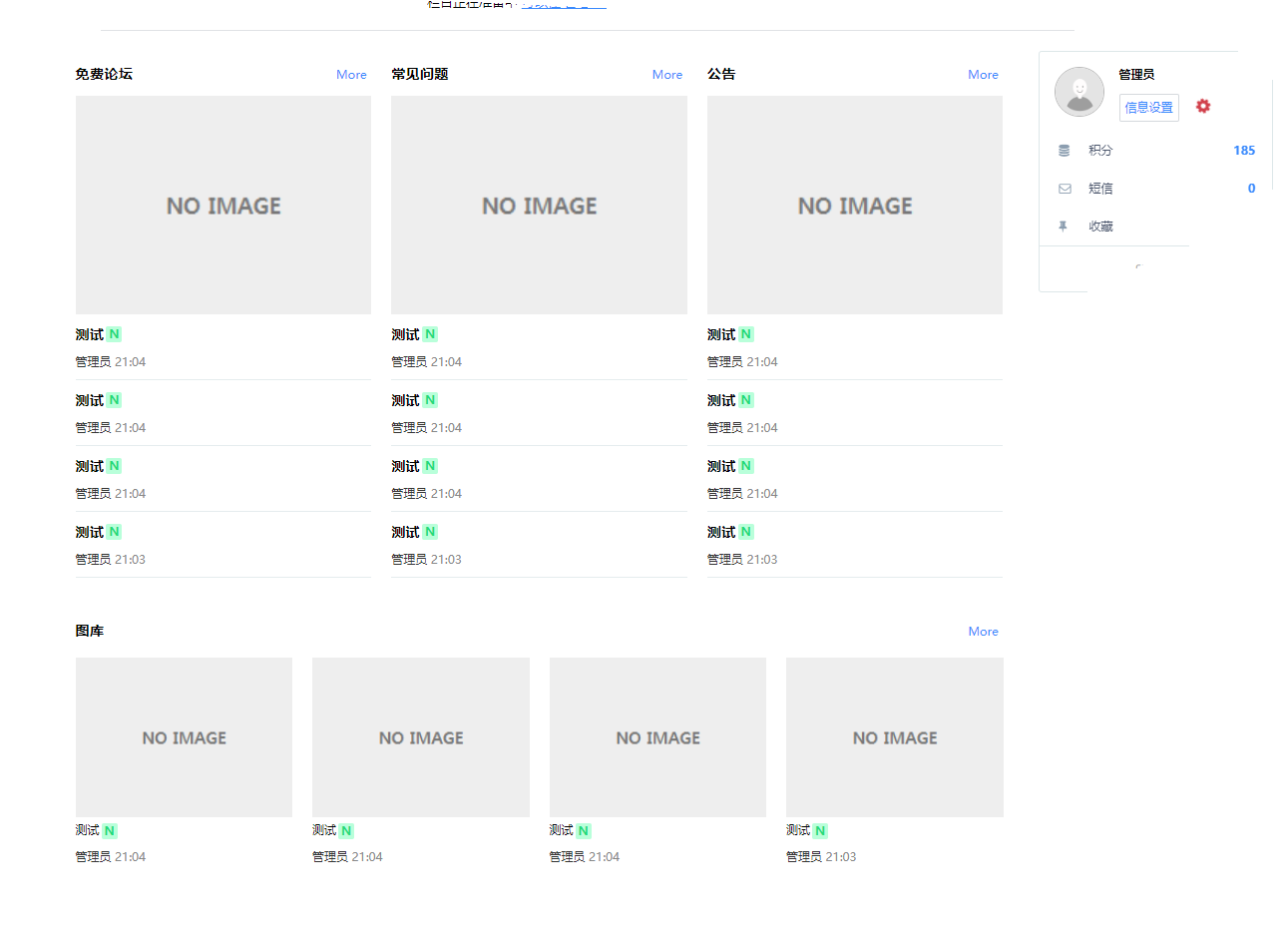The image size is (1288, 931).
Task: Open the first 图库 gallery thumbnail
Action: 184,737
